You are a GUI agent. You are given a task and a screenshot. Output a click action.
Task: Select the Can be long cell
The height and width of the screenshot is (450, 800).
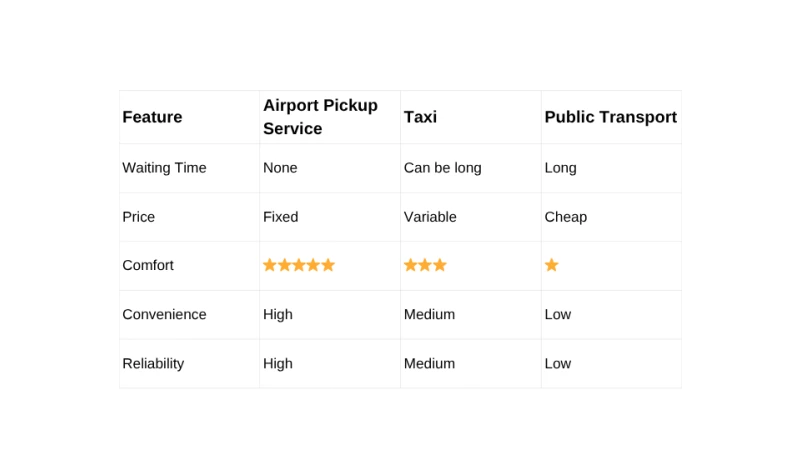tap(442, 168)
